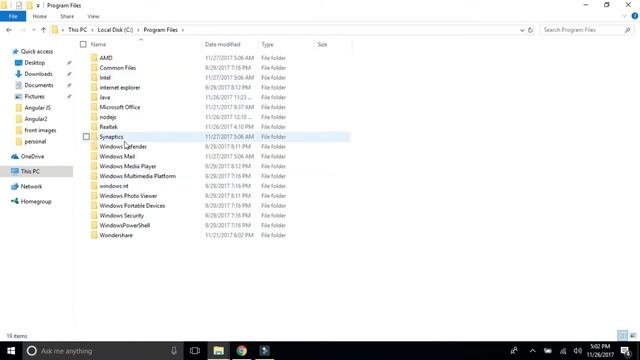
Task: Click the Desktop icon in sidebar
Action: [18, 63]
